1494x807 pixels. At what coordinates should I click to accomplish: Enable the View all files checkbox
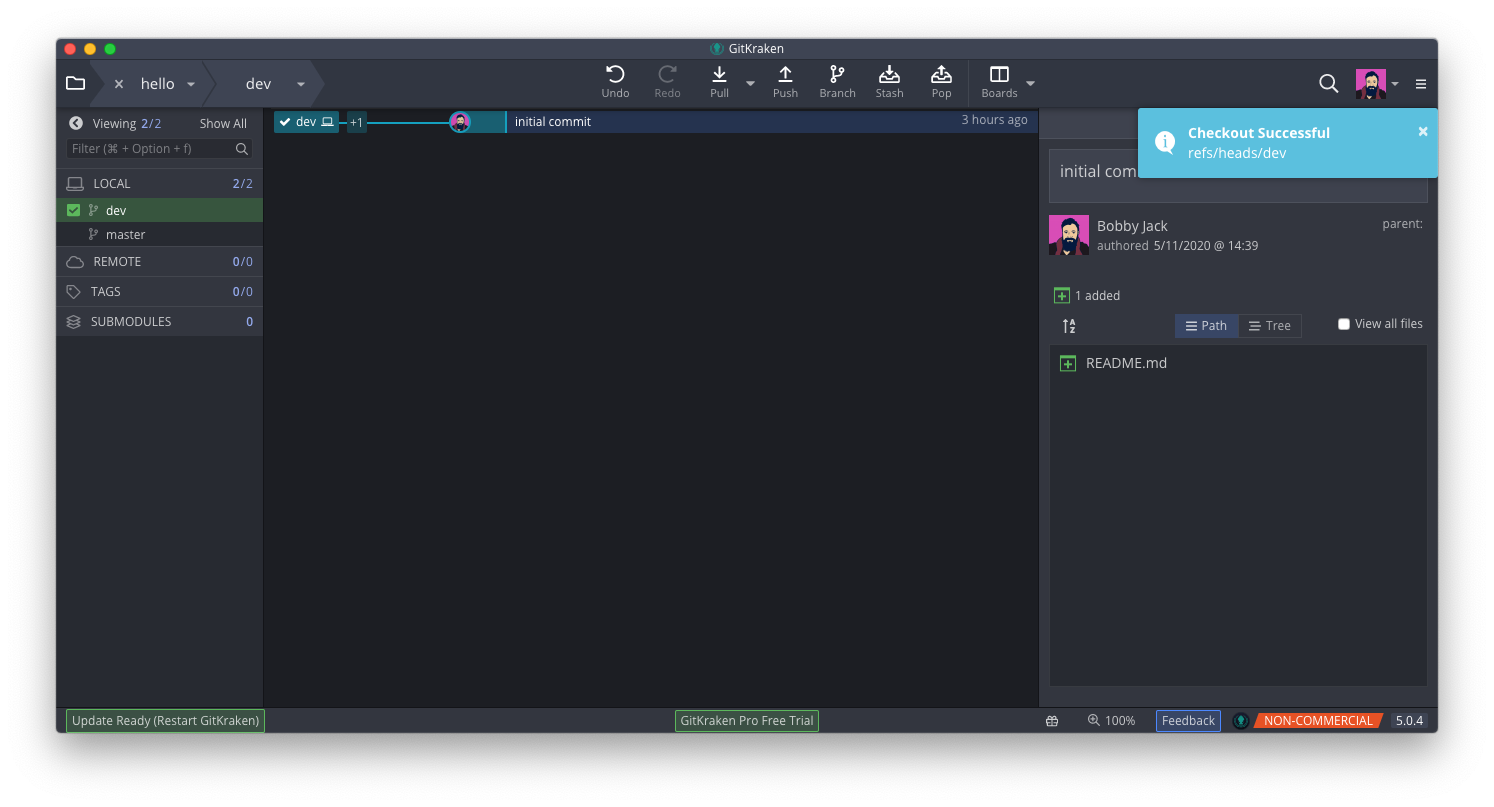pos(1344,323)
